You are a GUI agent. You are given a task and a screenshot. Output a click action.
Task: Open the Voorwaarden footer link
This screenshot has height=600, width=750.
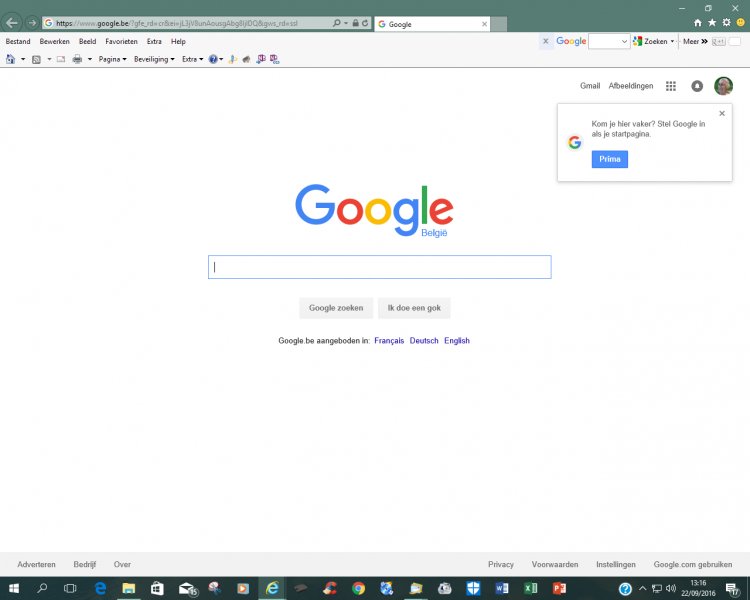555,565
